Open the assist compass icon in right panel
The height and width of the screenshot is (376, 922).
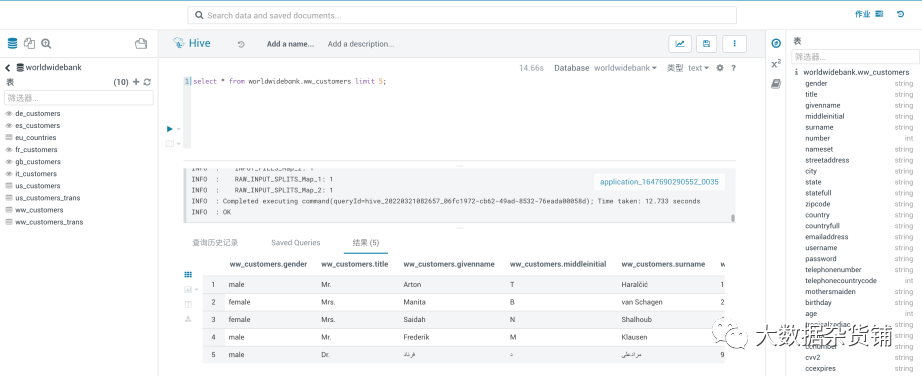click(x=776, y=43)
